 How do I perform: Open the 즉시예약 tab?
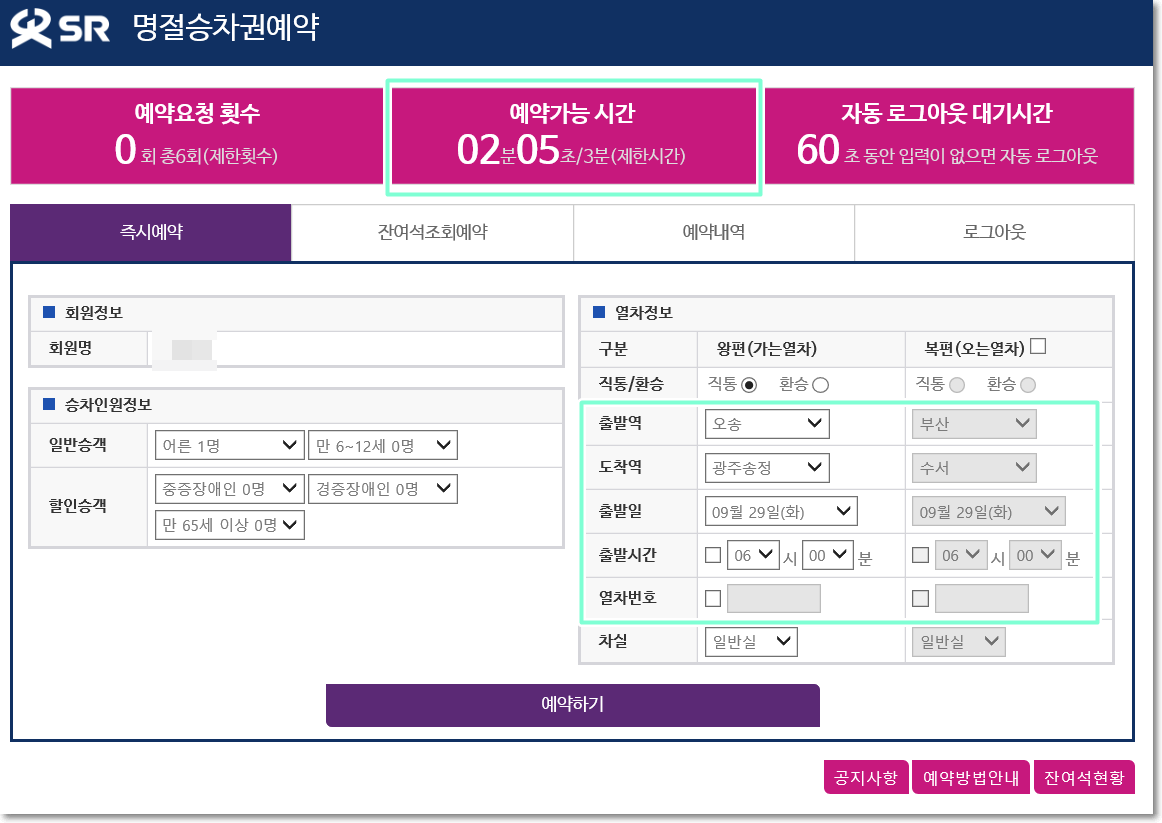151,232
